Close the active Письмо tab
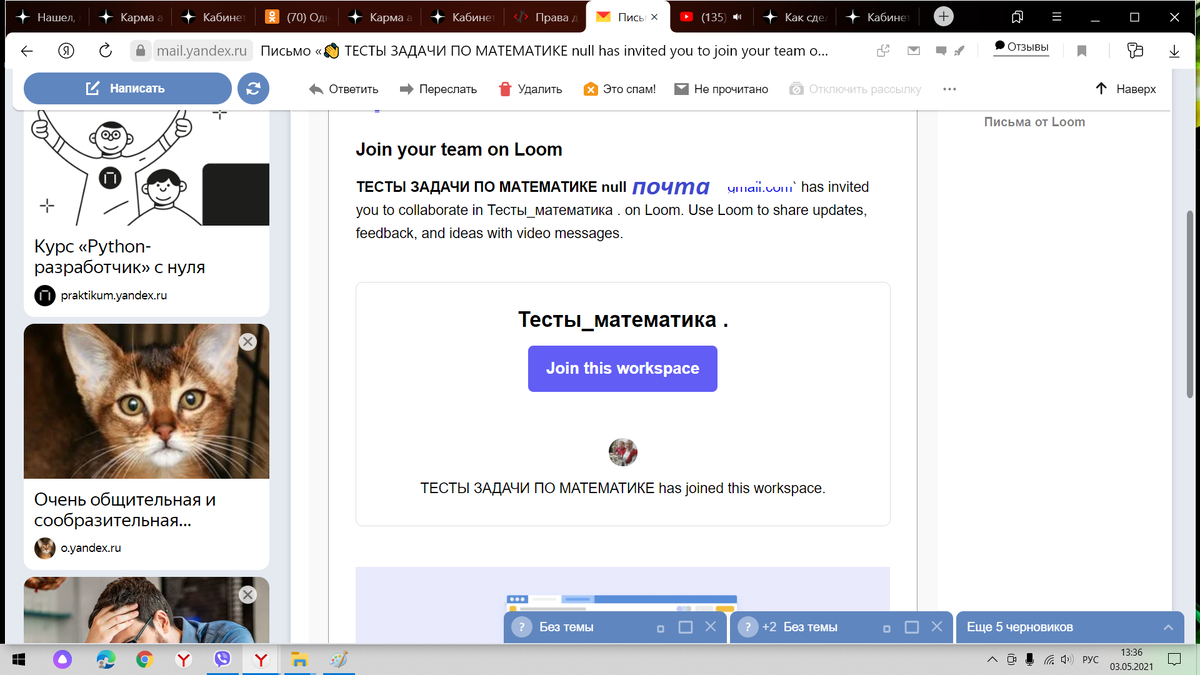 click(655, 17)
